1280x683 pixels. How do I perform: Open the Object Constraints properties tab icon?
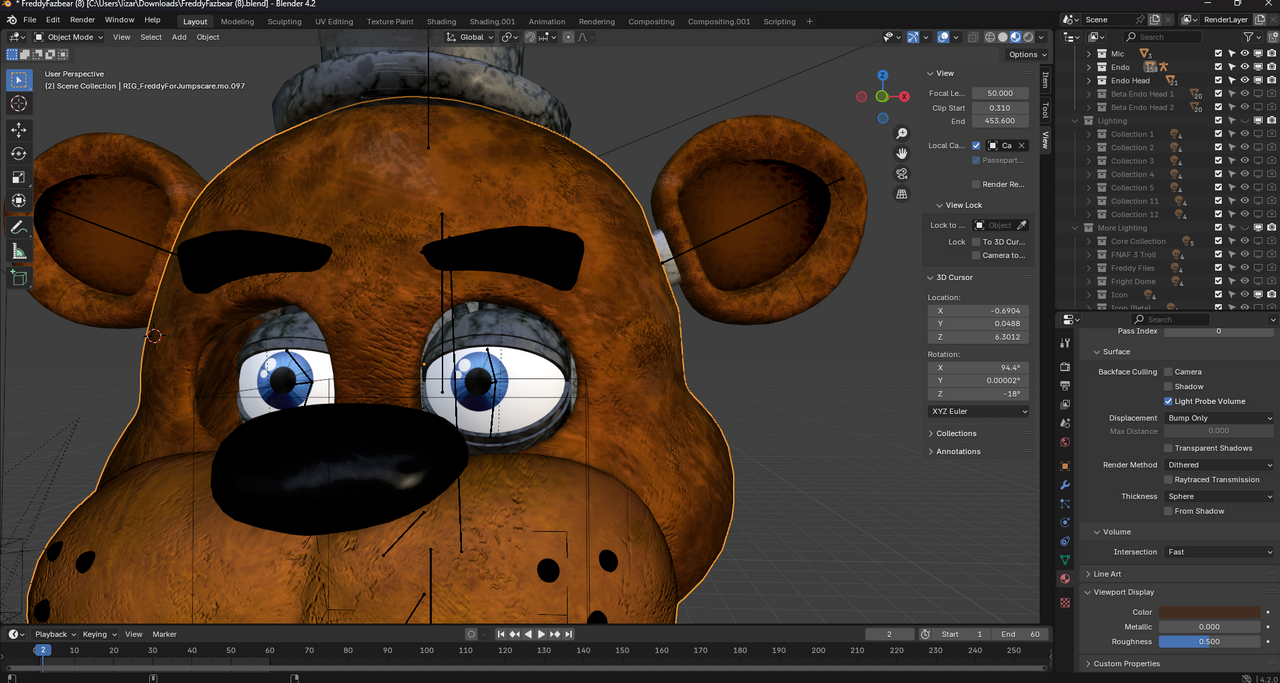(x=1065, y=542)
